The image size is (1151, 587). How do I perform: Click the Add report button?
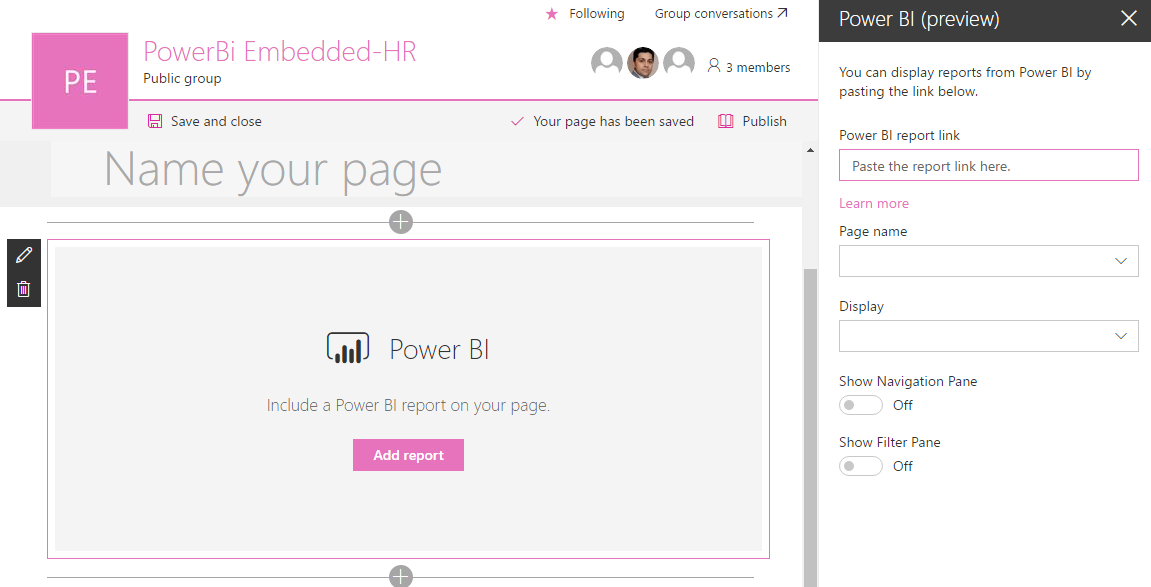point(408,455)
